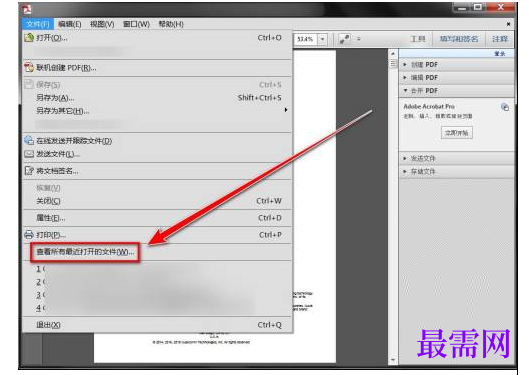The height and width of the screenshot is (375, 529).
Task: Click the 立即开始 button
Action: 457,133
